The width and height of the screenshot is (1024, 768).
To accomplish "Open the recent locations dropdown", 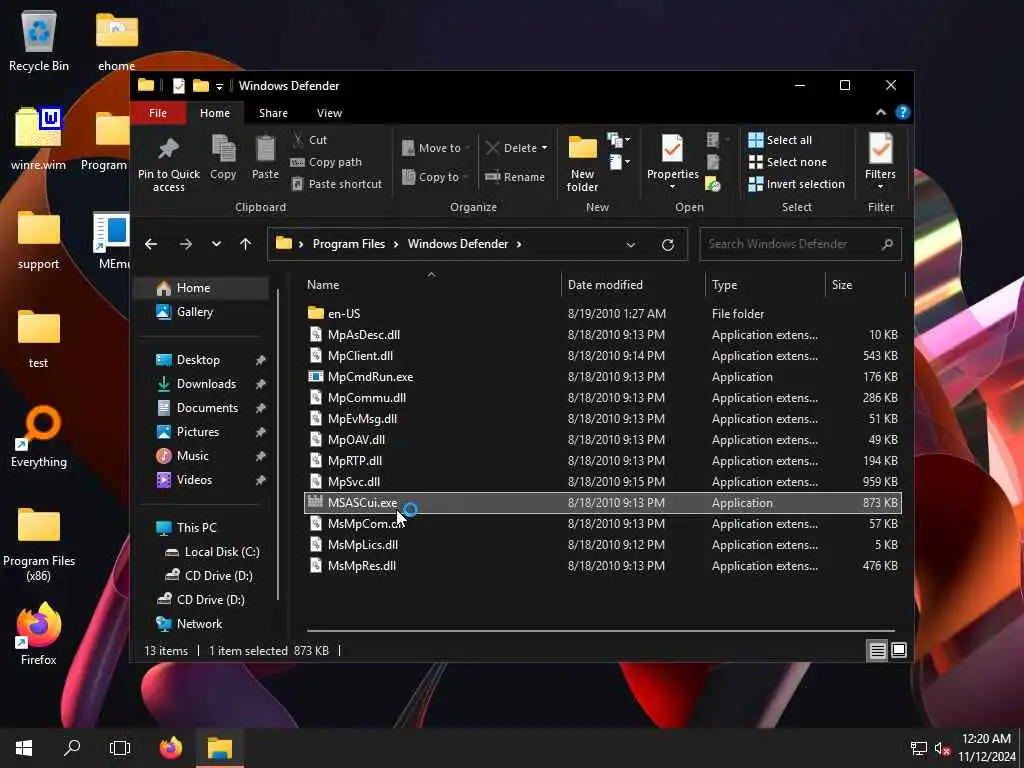I will coord(216,244).
